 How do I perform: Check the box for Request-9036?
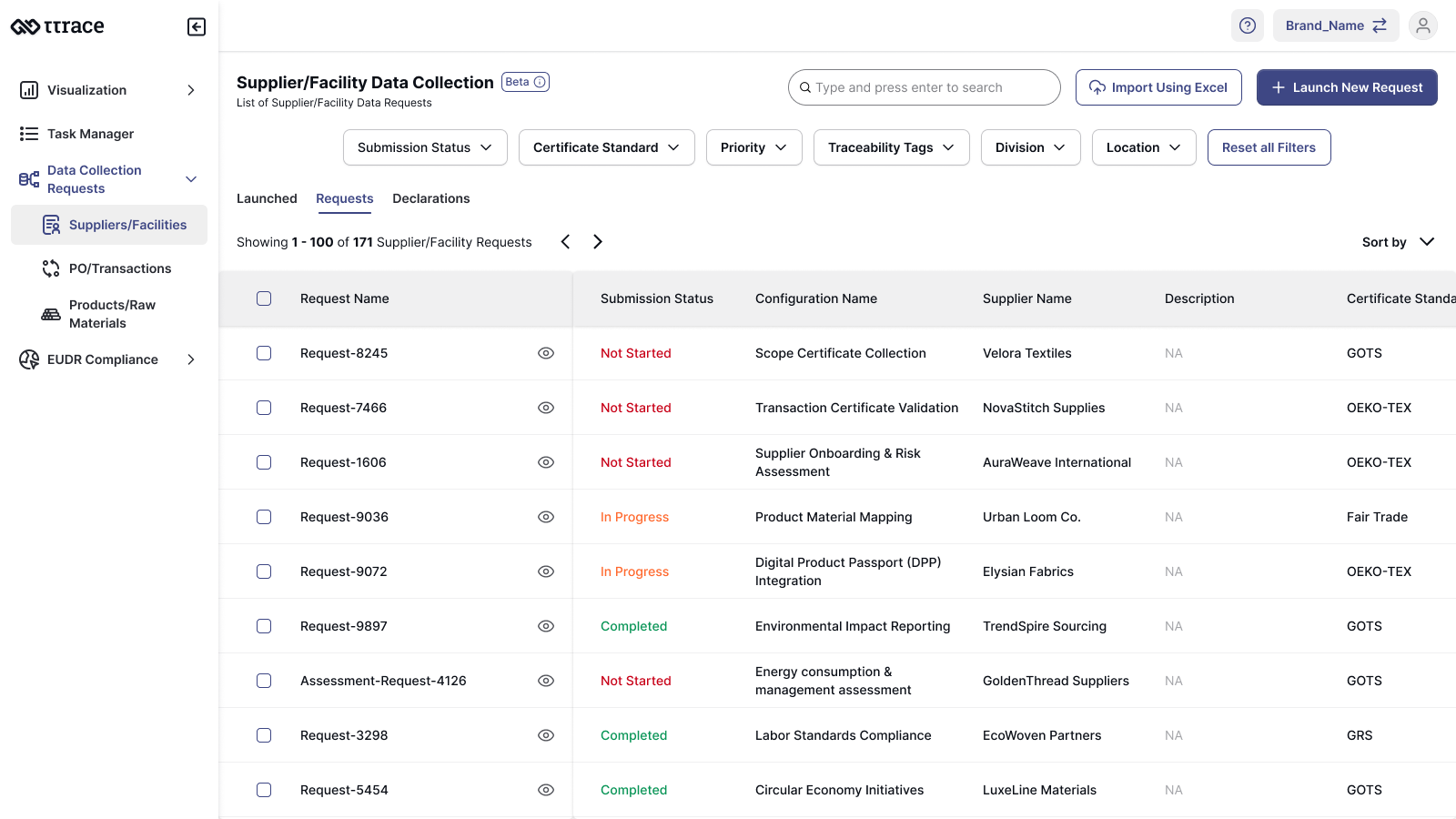(x=264, y=517)
